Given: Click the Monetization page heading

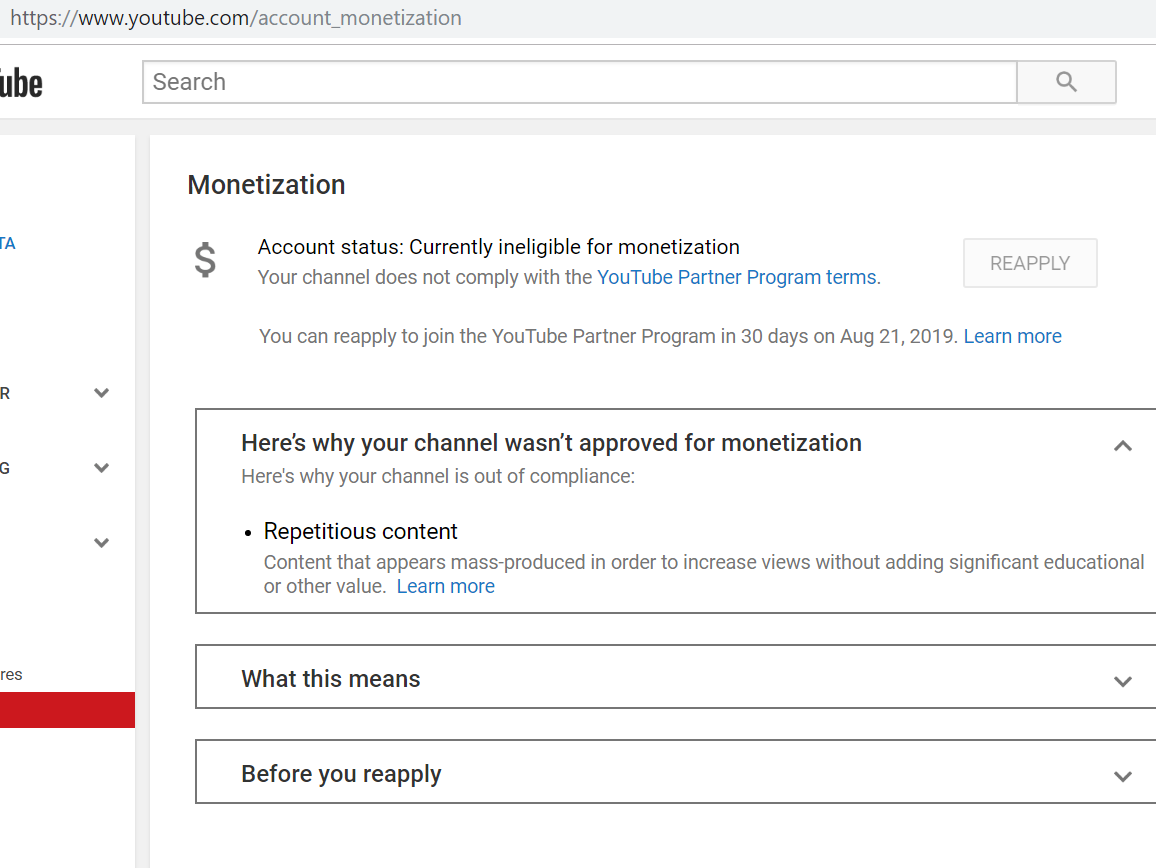Looking at the screenshot, I should (266, 184).
